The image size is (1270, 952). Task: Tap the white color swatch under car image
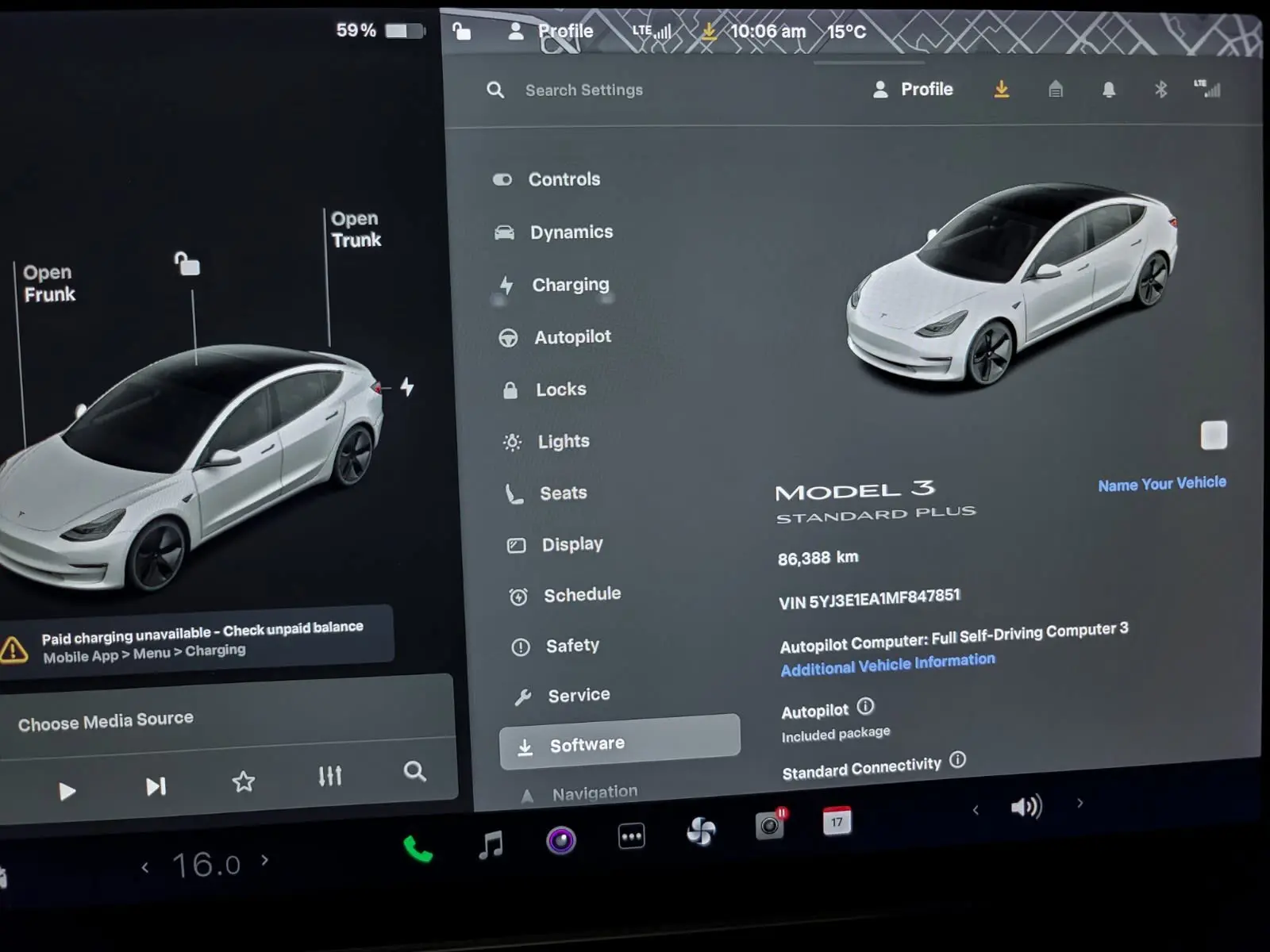point(1214,435)
